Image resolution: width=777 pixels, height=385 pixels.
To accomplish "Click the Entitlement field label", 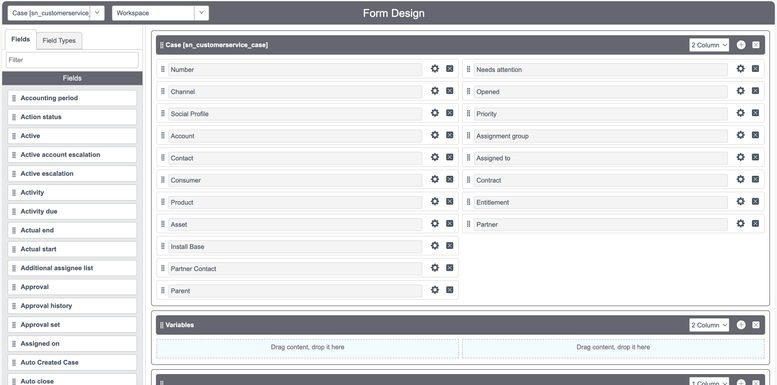I will pos(493,202).
